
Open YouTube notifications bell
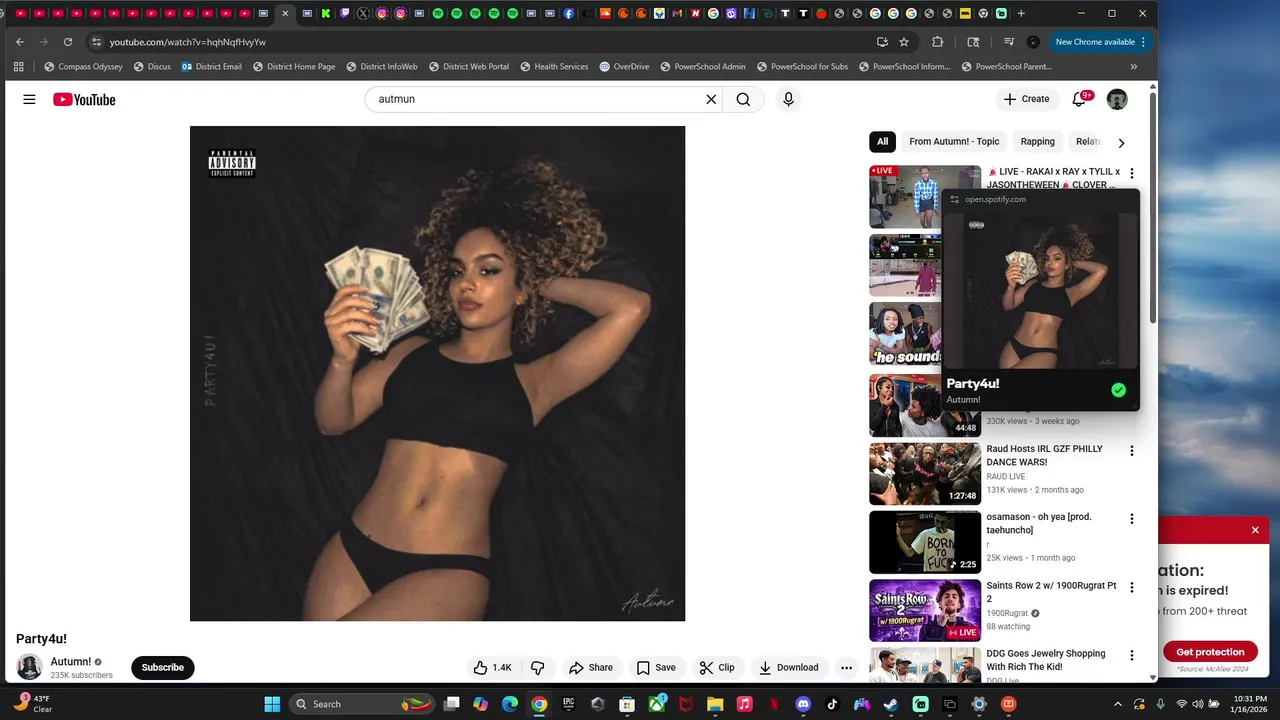1079,99
